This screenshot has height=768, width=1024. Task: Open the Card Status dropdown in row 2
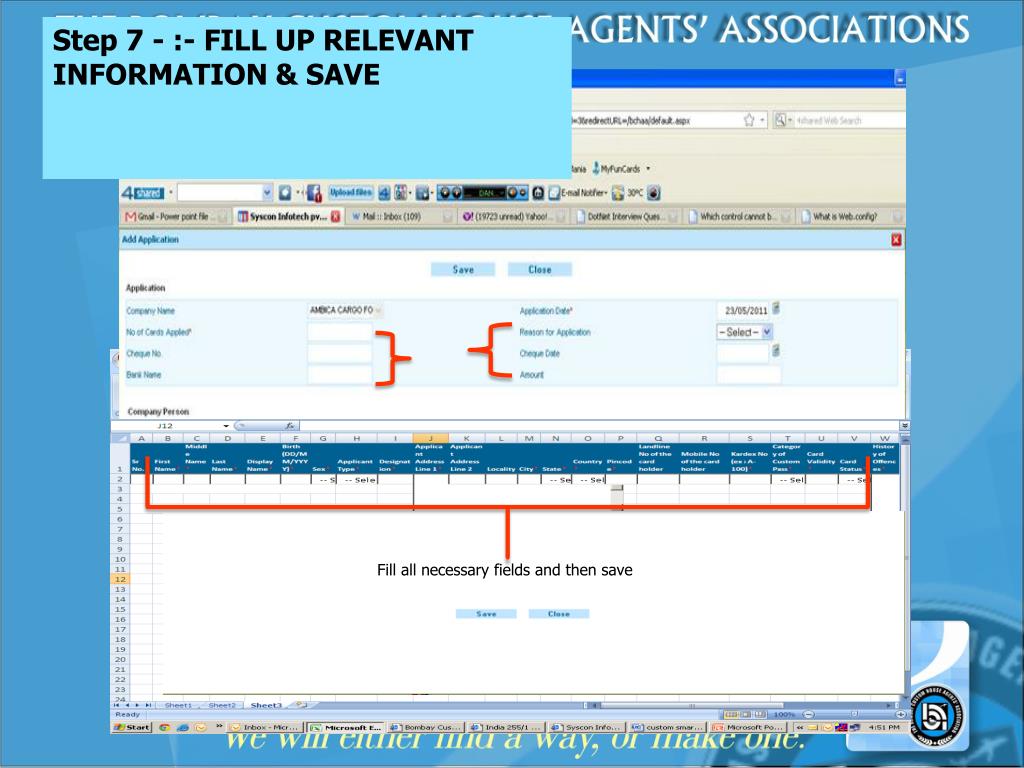point(854,479)
